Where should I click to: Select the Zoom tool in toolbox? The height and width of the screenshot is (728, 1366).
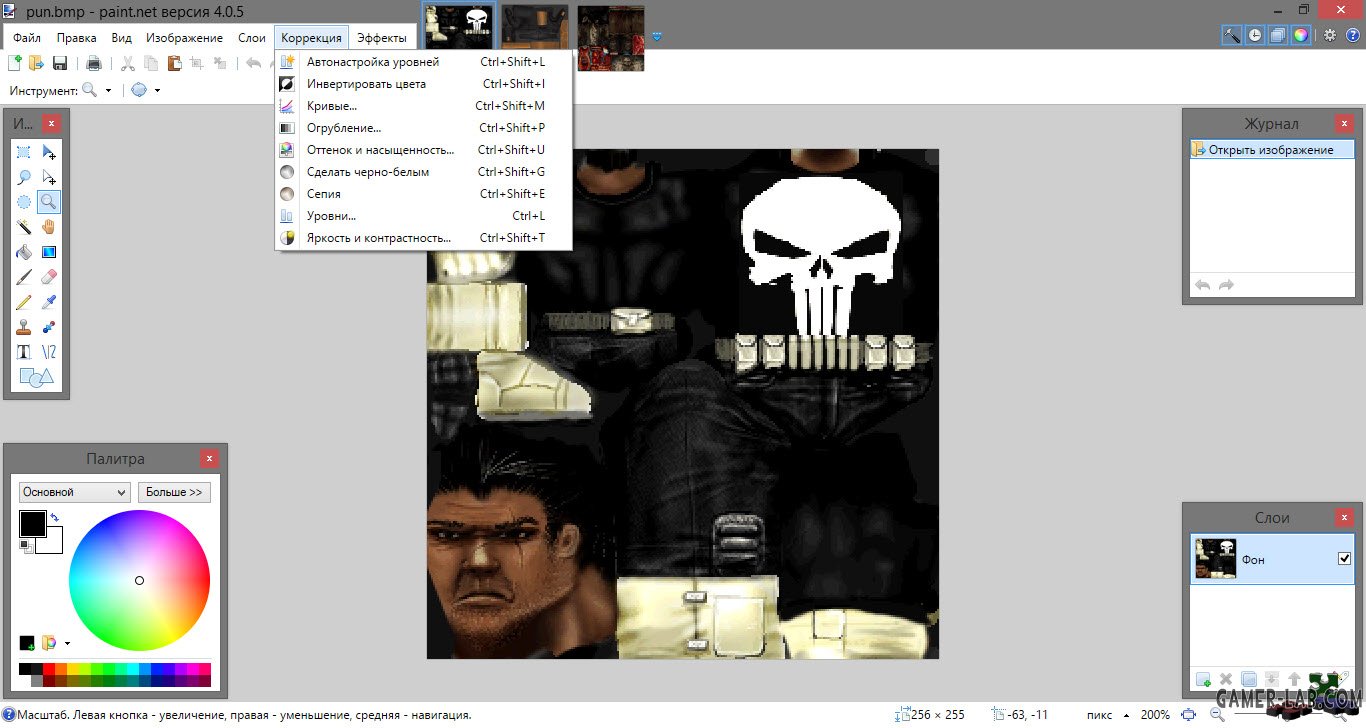[x=49, y=202]
